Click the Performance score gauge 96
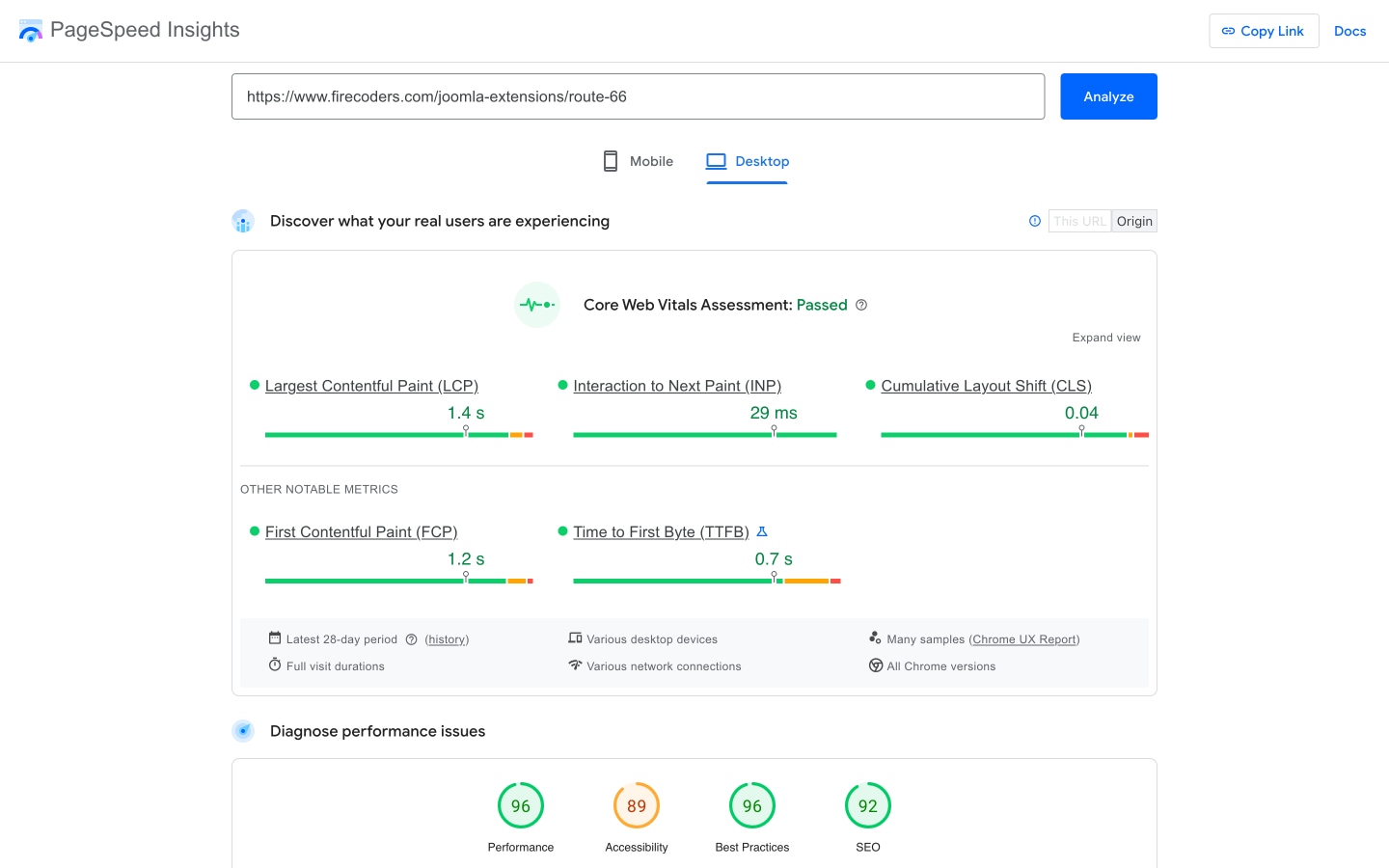 point(521,805)
